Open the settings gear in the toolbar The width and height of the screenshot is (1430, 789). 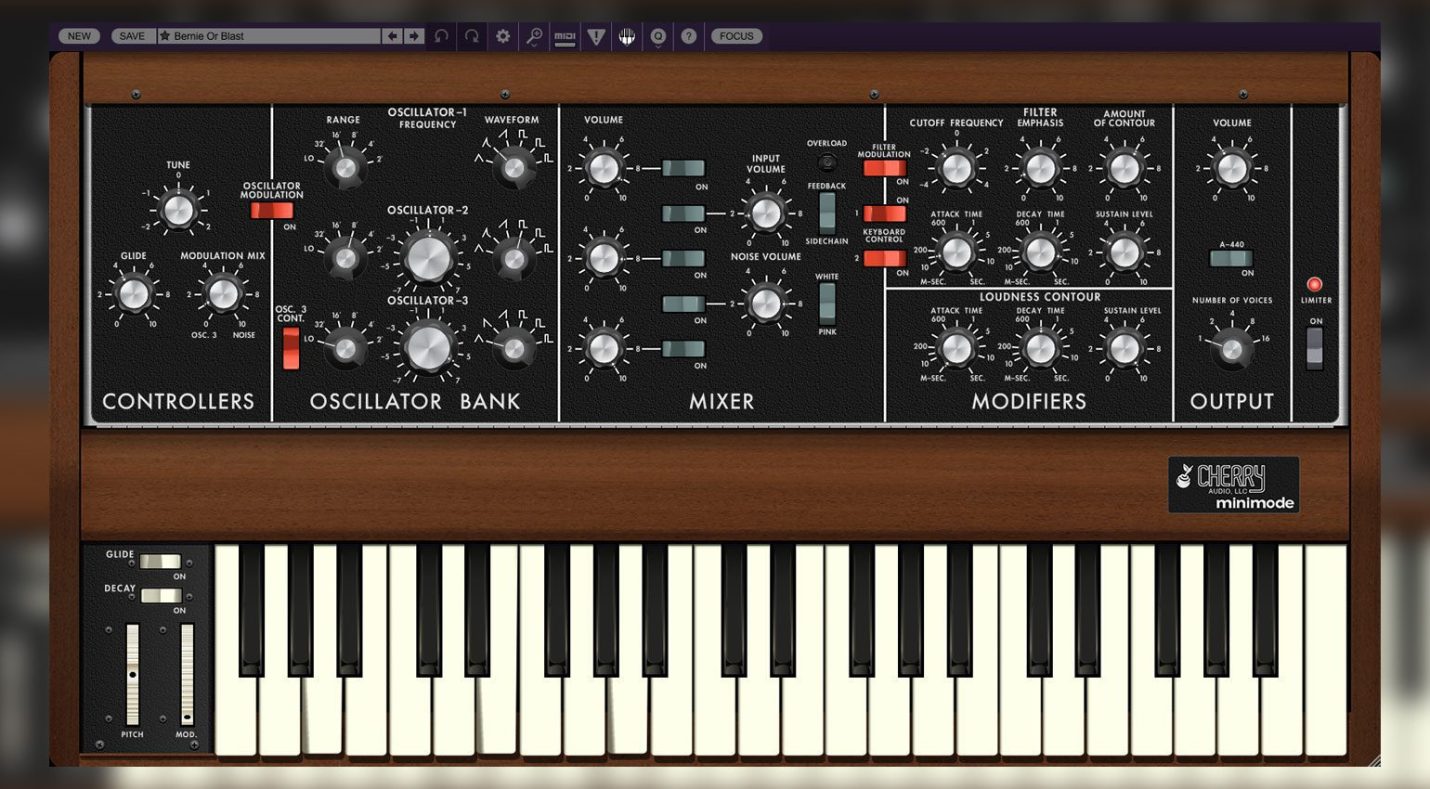(x=501, y=36)
